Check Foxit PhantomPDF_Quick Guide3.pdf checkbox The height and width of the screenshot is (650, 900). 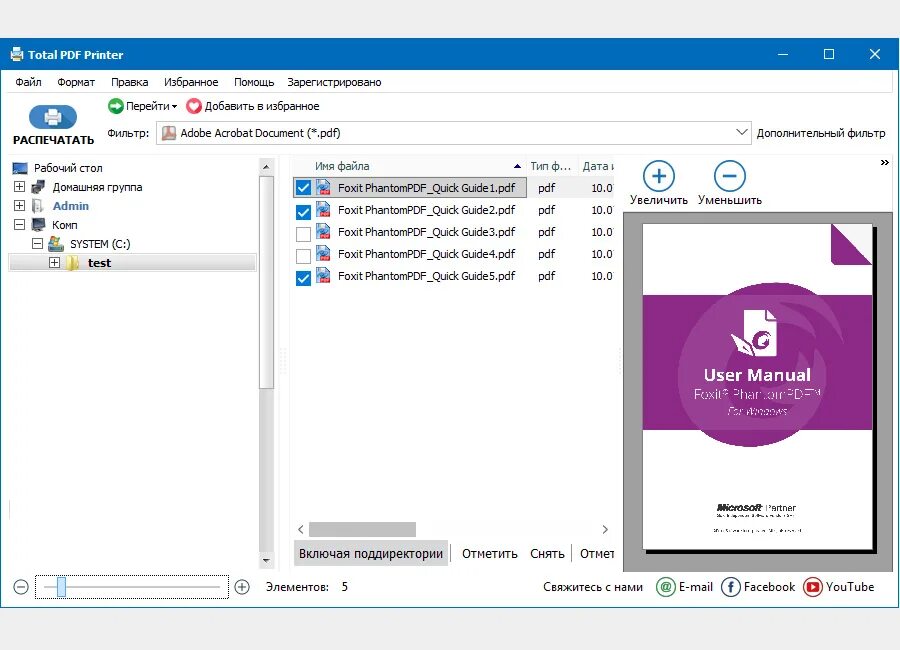(x=303, y=234)
